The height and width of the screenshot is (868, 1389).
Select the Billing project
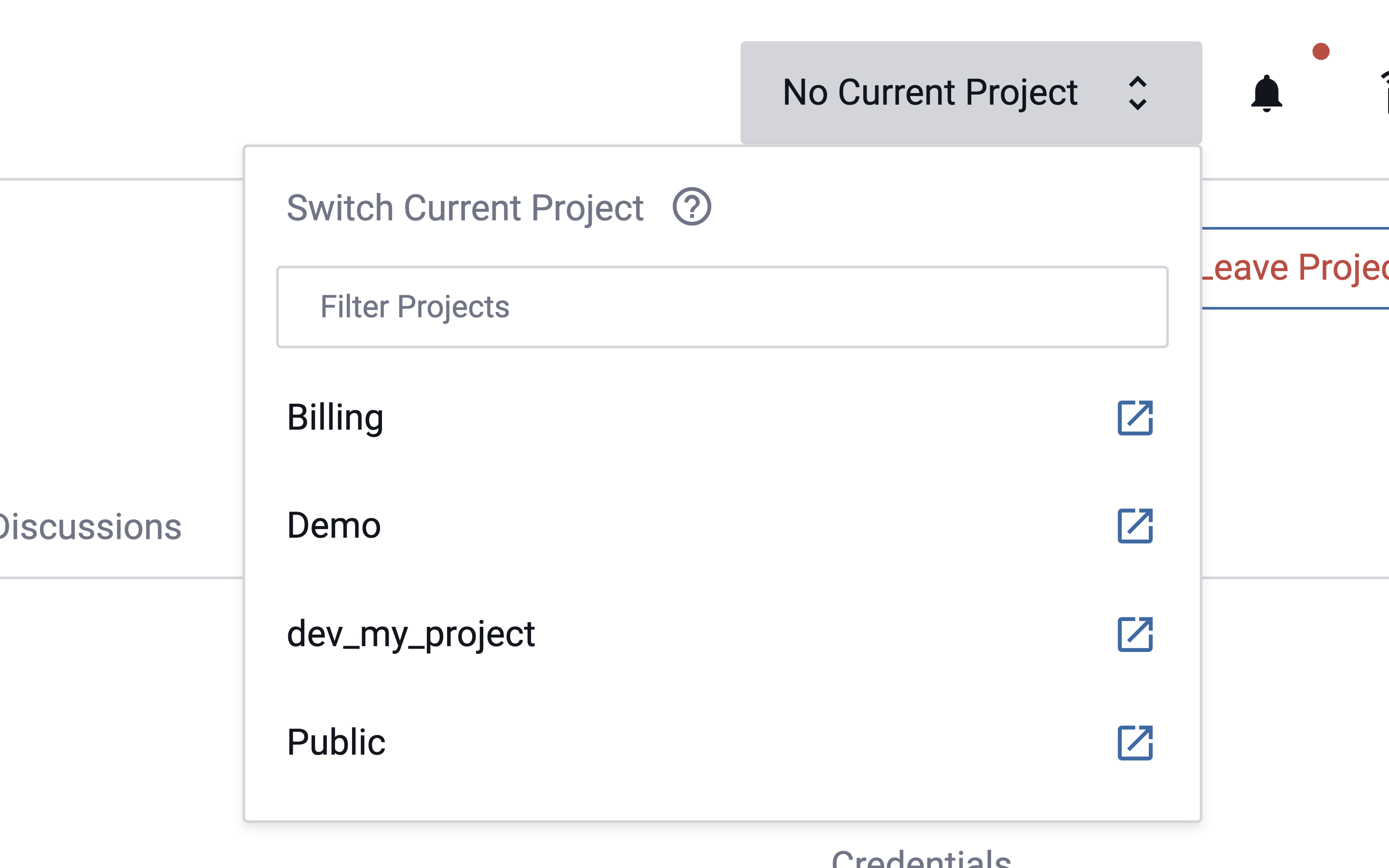335,416
